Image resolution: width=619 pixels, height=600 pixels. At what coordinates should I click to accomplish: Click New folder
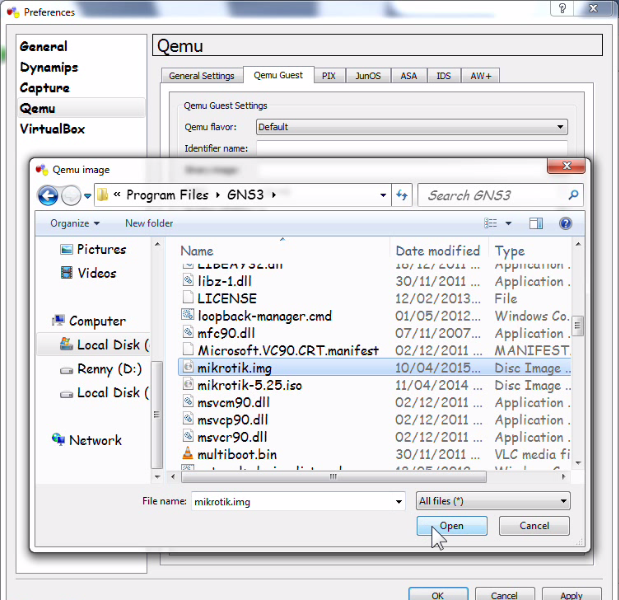pyautogui.click(x=149, y=223)
